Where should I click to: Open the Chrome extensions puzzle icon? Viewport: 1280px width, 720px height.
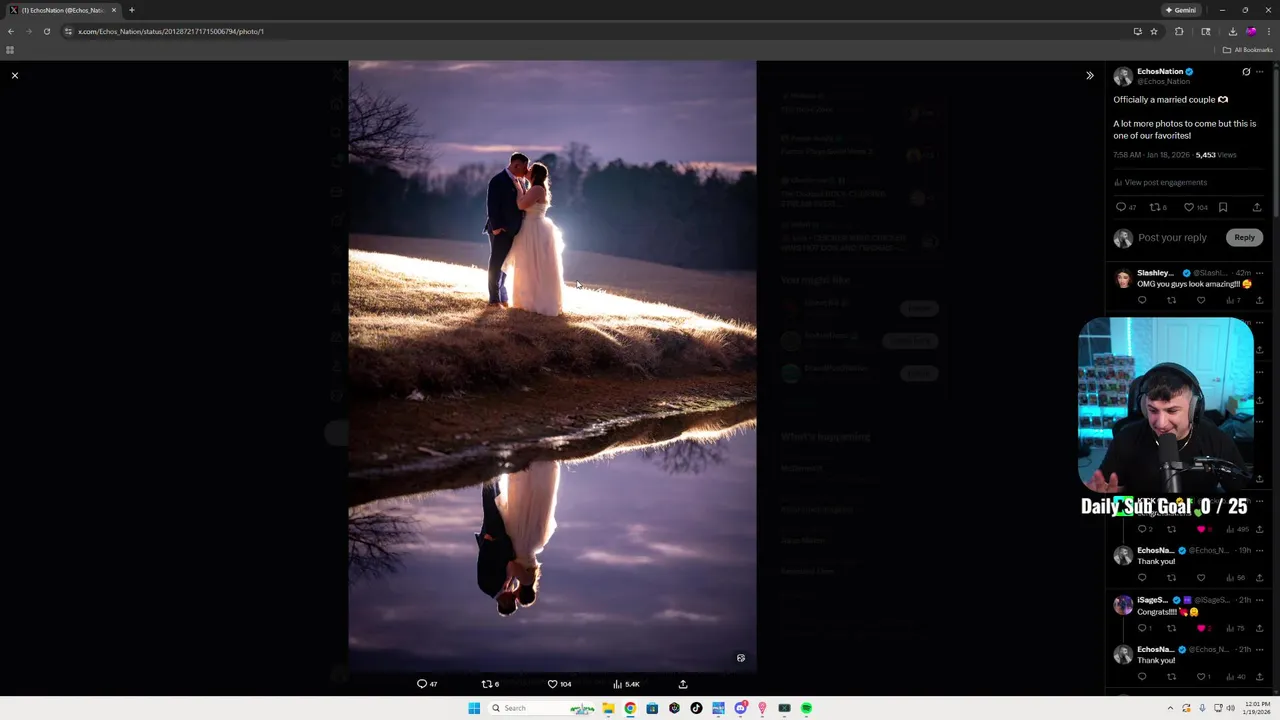pos(1179,31)
